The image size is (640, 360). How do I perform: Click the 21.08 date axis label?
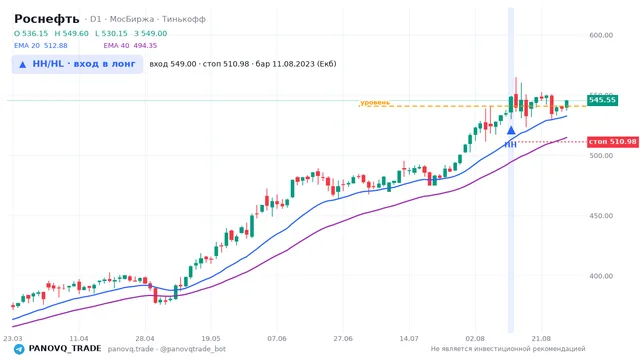pos(541,339)
